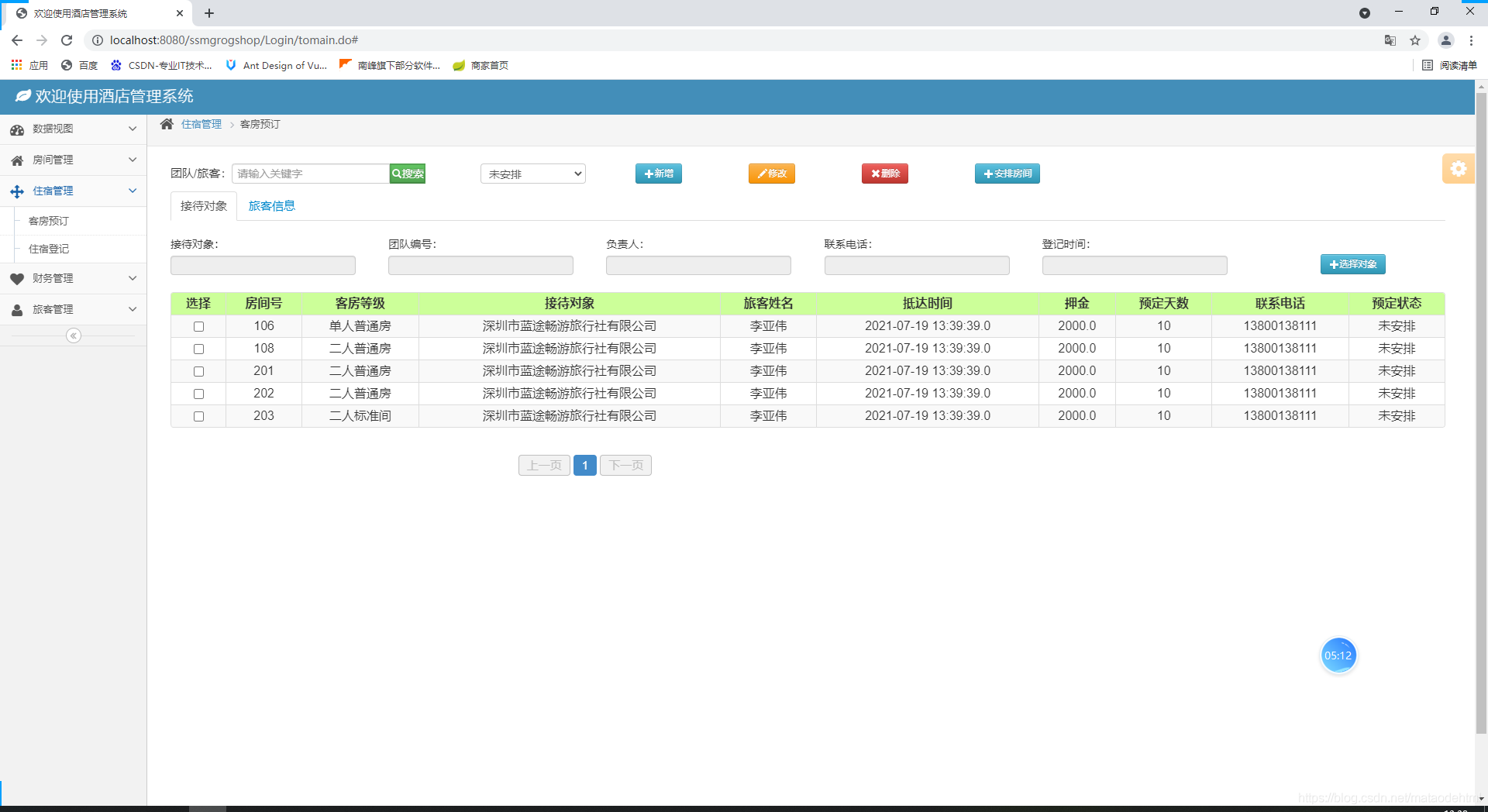
Task: Switch to the 旅客信息 tab
Action: 271,206
